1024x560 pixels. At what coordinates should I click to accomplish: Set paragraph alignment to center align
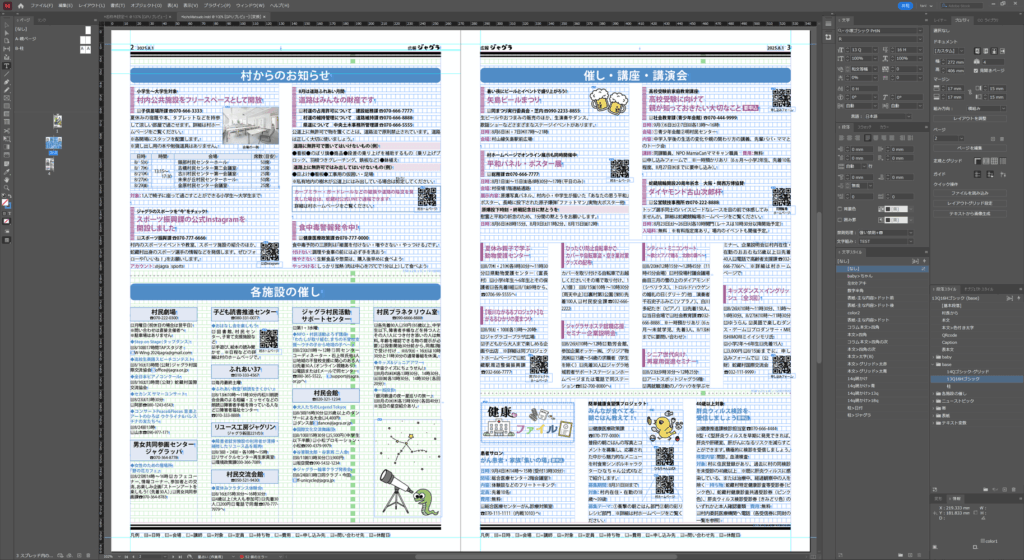849,138
